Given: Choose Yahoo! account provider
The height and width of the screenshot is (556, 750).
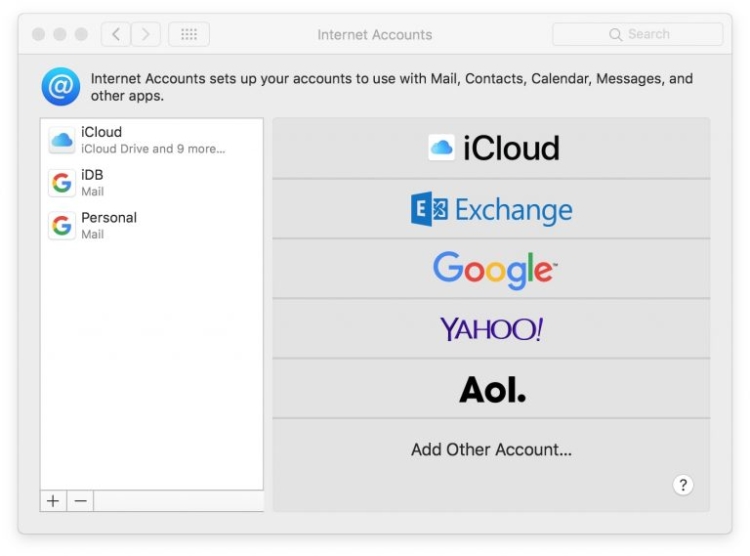Looking at the screenshot, I should click(491, 329).
